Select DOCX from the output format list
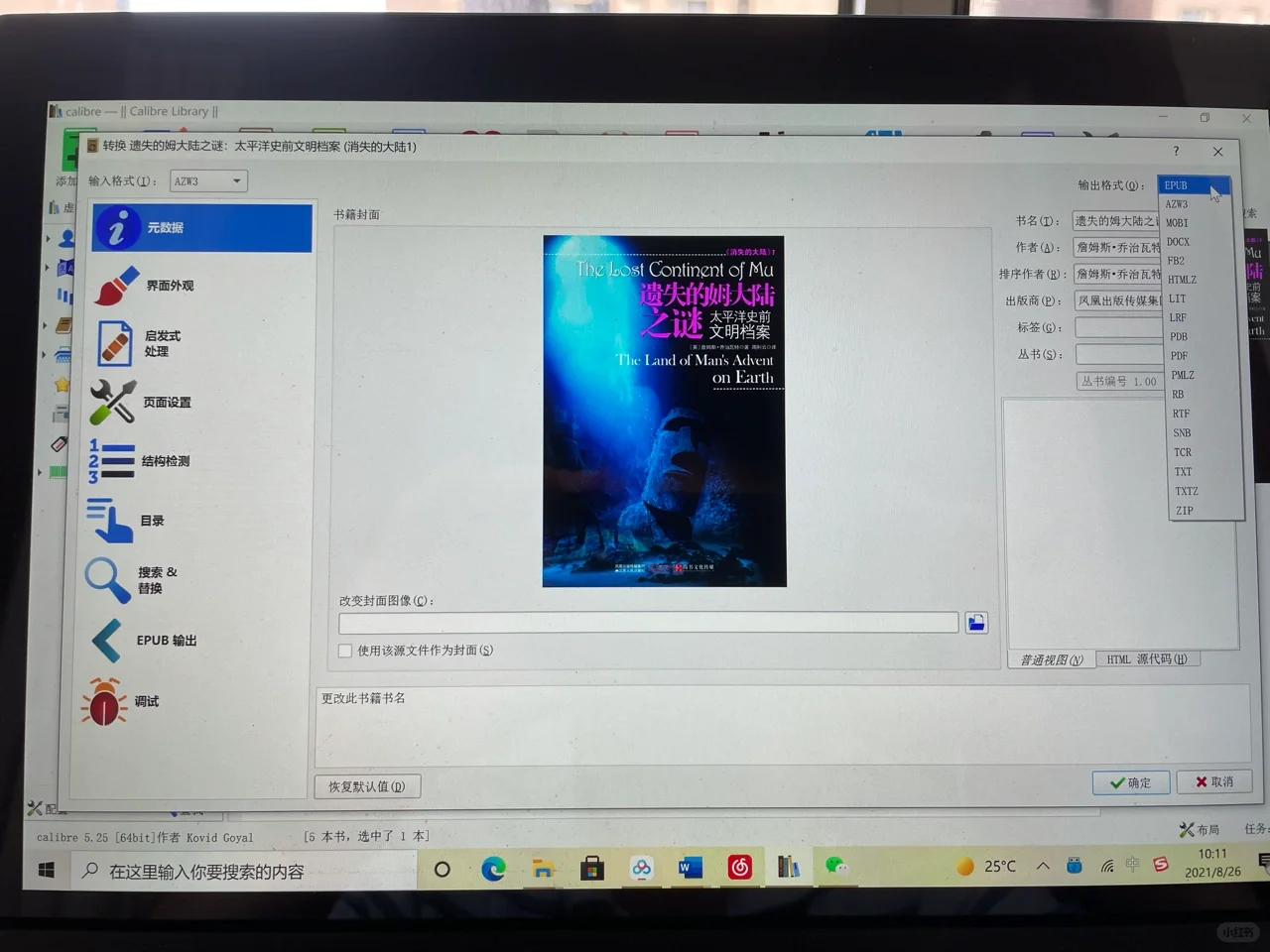 coord(1178,242)
